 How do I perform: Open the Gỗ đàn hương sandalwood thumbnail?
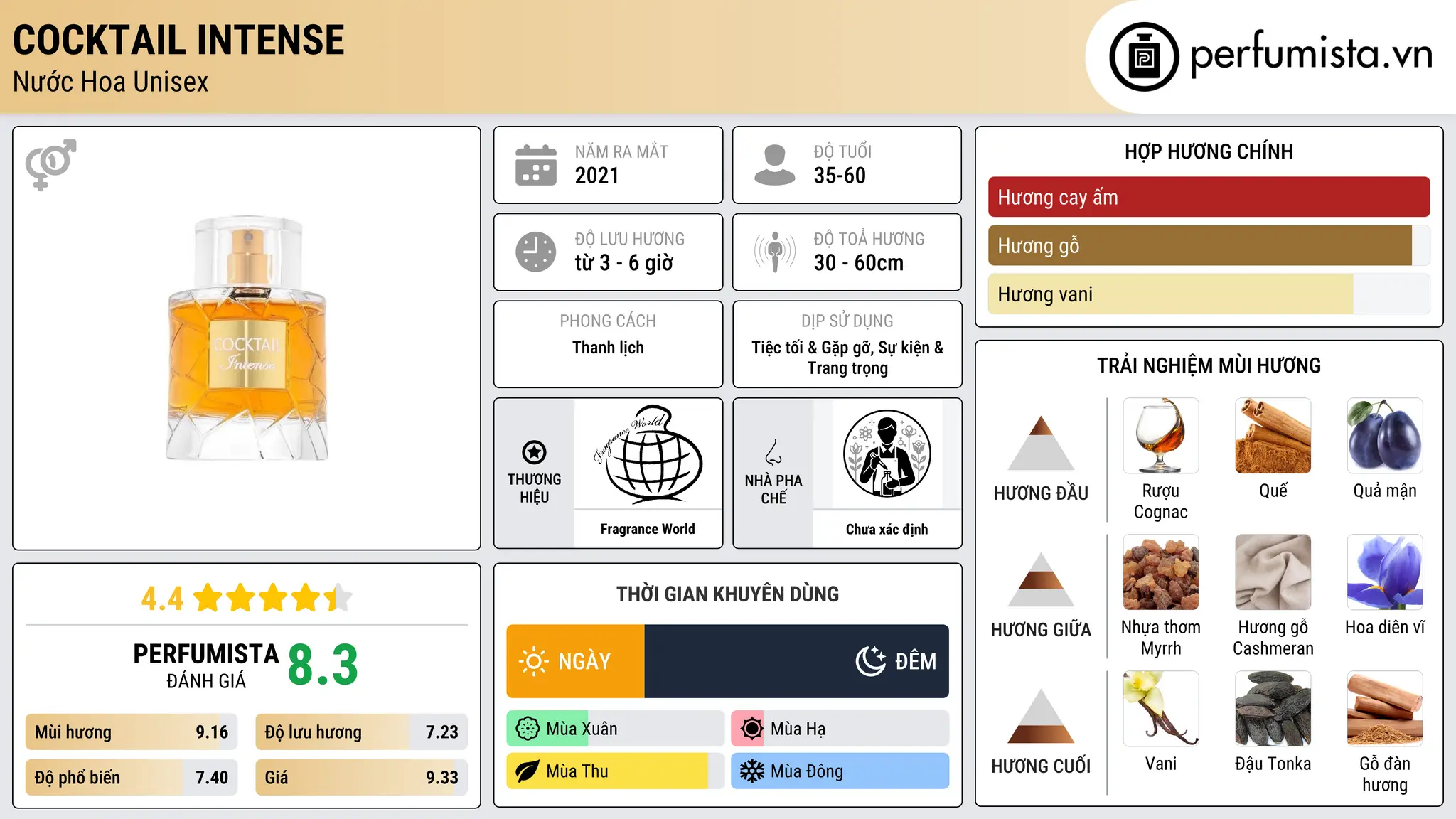coord(1385,709)
